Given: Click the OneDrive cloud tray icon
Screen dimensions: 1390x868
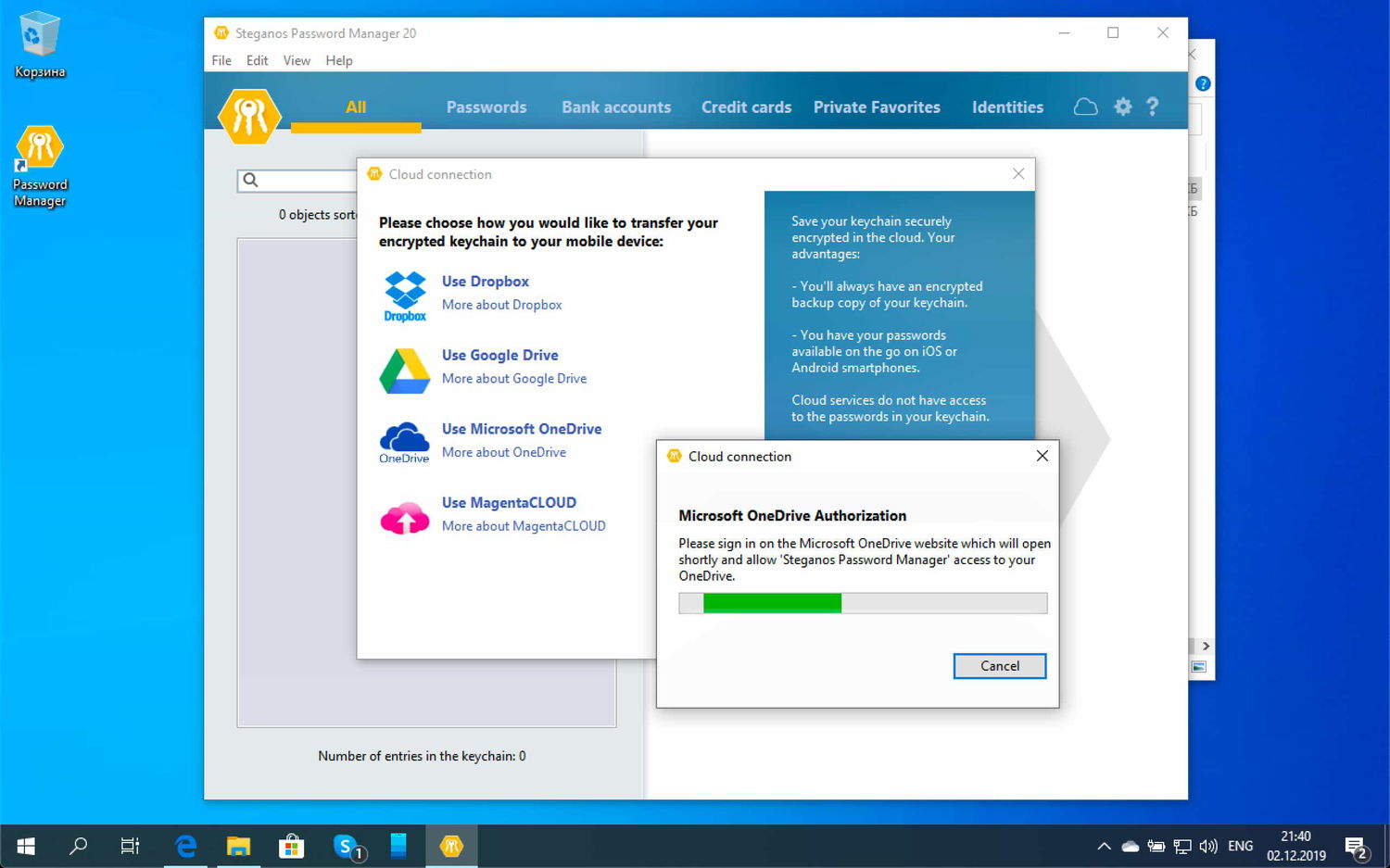Looking at the screenshot, I should tap(1131, 846).
